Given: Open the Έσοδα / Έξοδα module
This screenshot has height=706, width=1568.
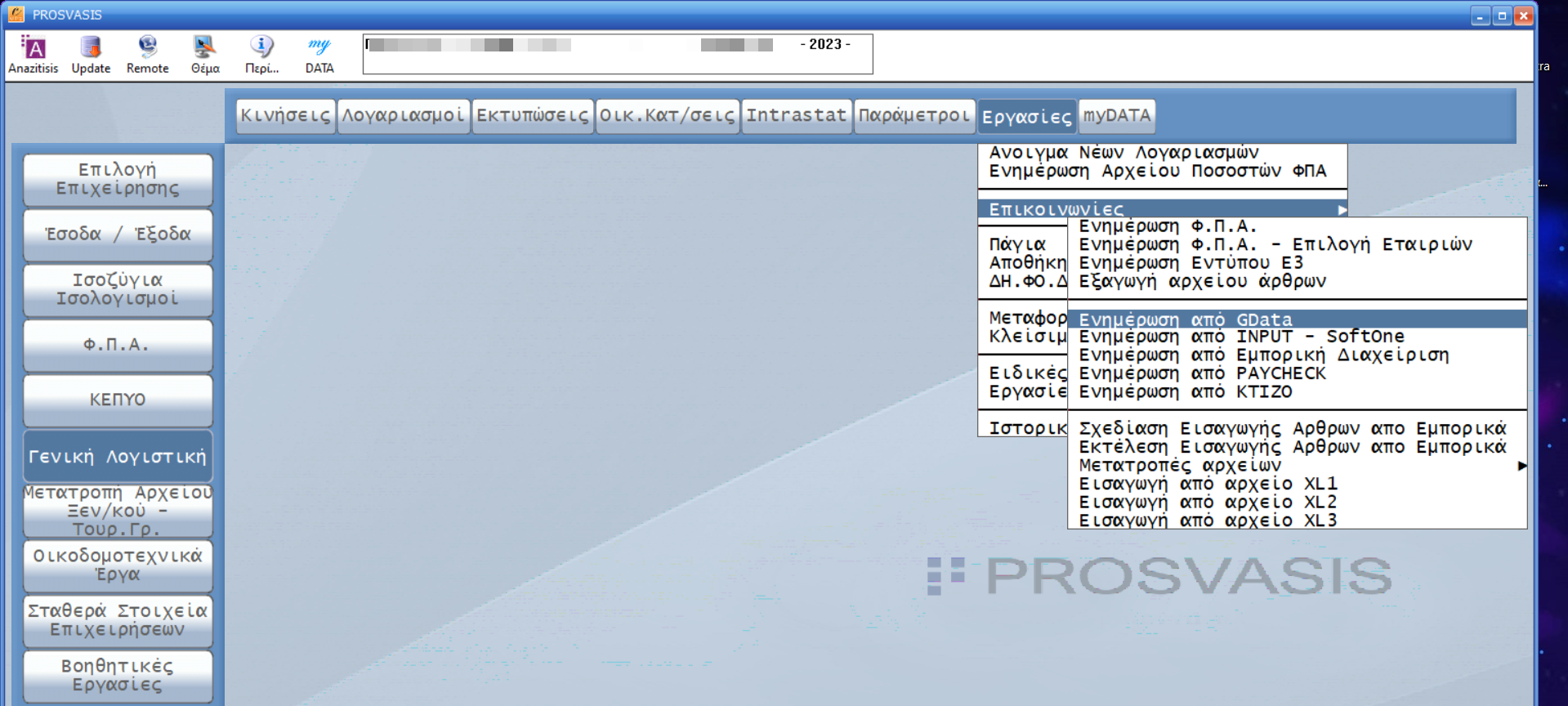Looking at the screenshot, I should [118, 235].
